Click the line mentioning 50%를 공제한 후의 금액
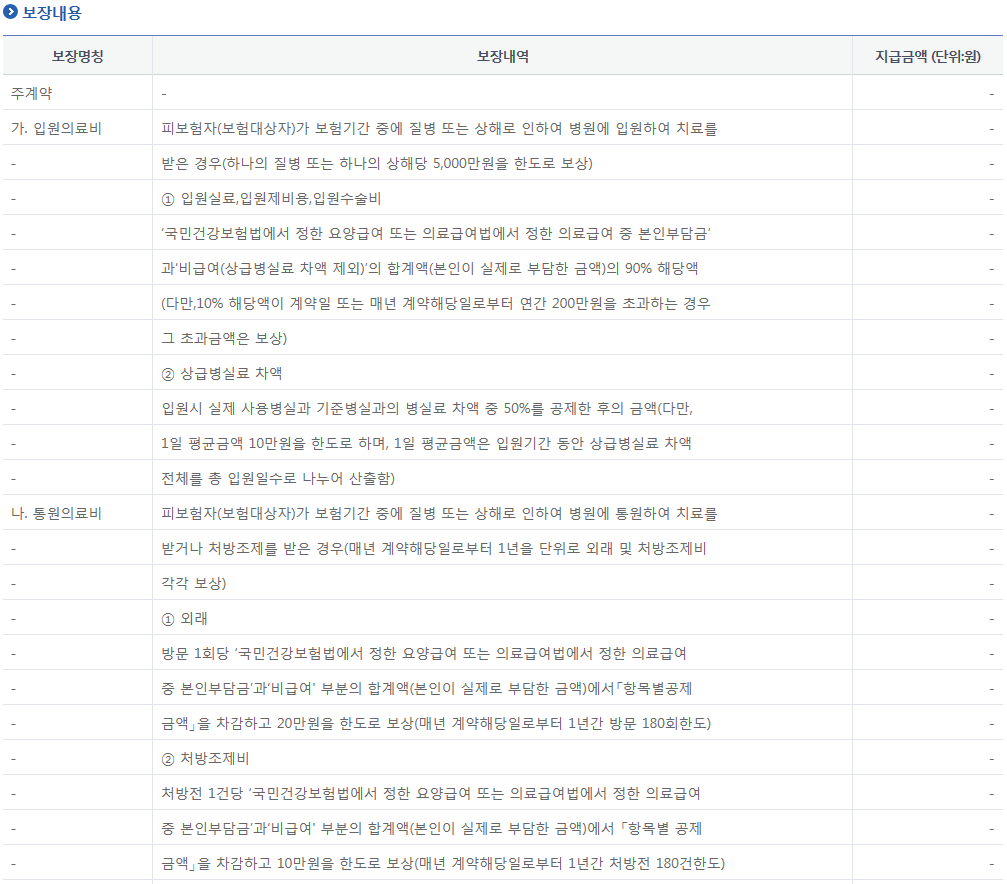 coord(427,408)
